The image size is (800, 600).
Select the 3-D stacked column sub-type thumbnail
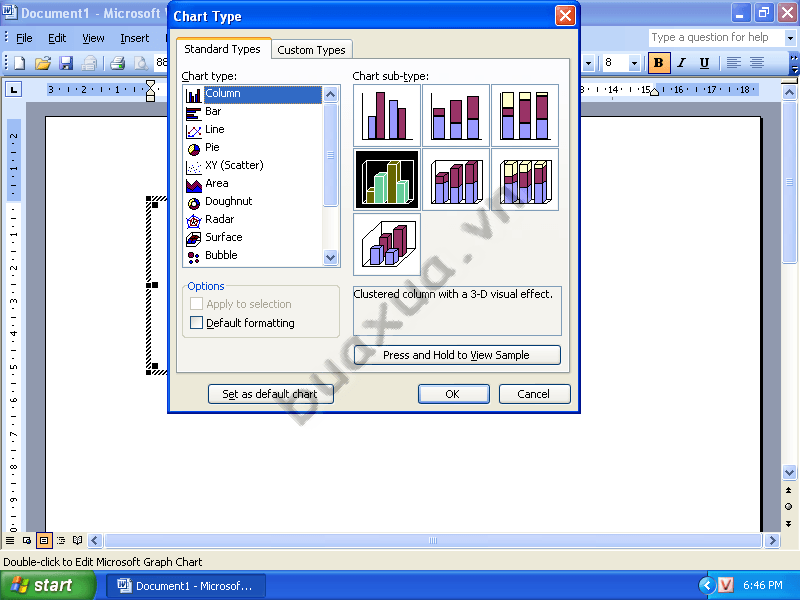[x=456, y=180]
